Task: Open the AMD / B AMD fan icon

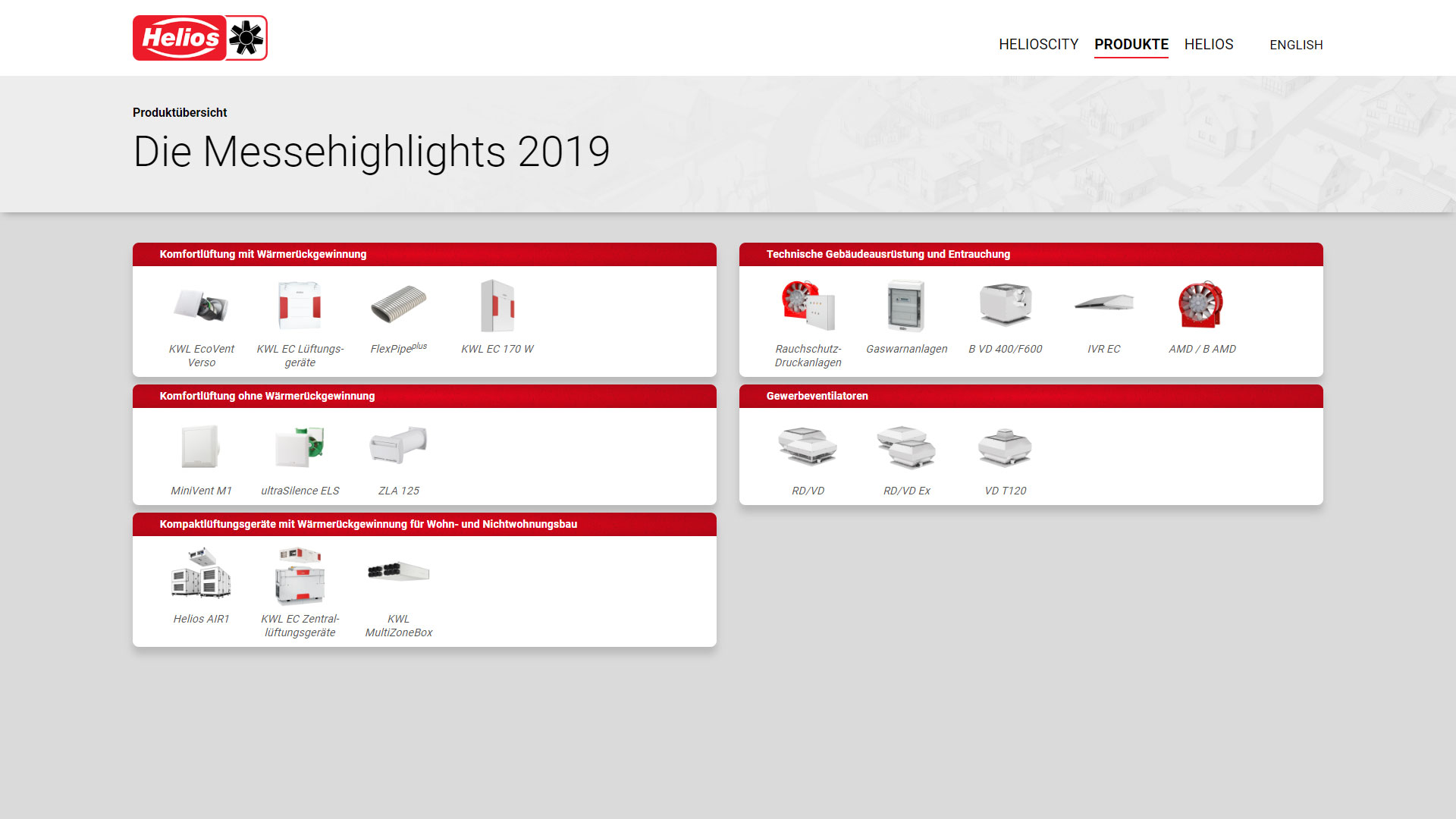Action: (x=1202, y=306)
